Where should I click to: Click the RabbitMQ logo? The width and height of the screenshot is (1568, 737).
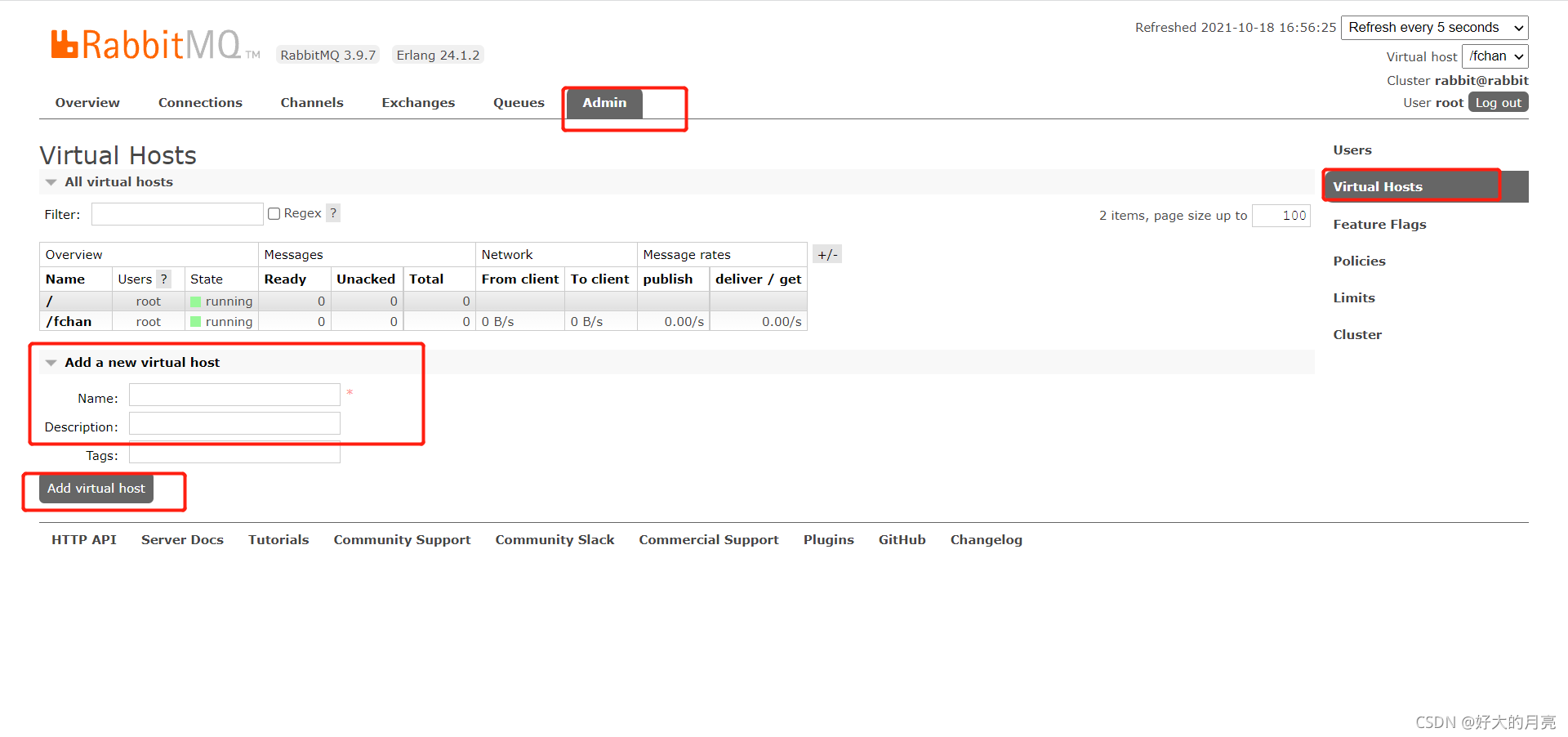point(155,45)
